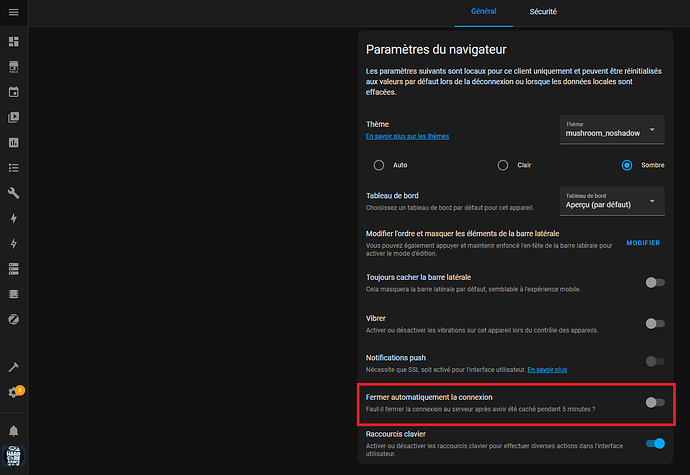Open the circular slash icon in sidebar
This screenshot has height=475, width=690.
[x=14, y=319]
